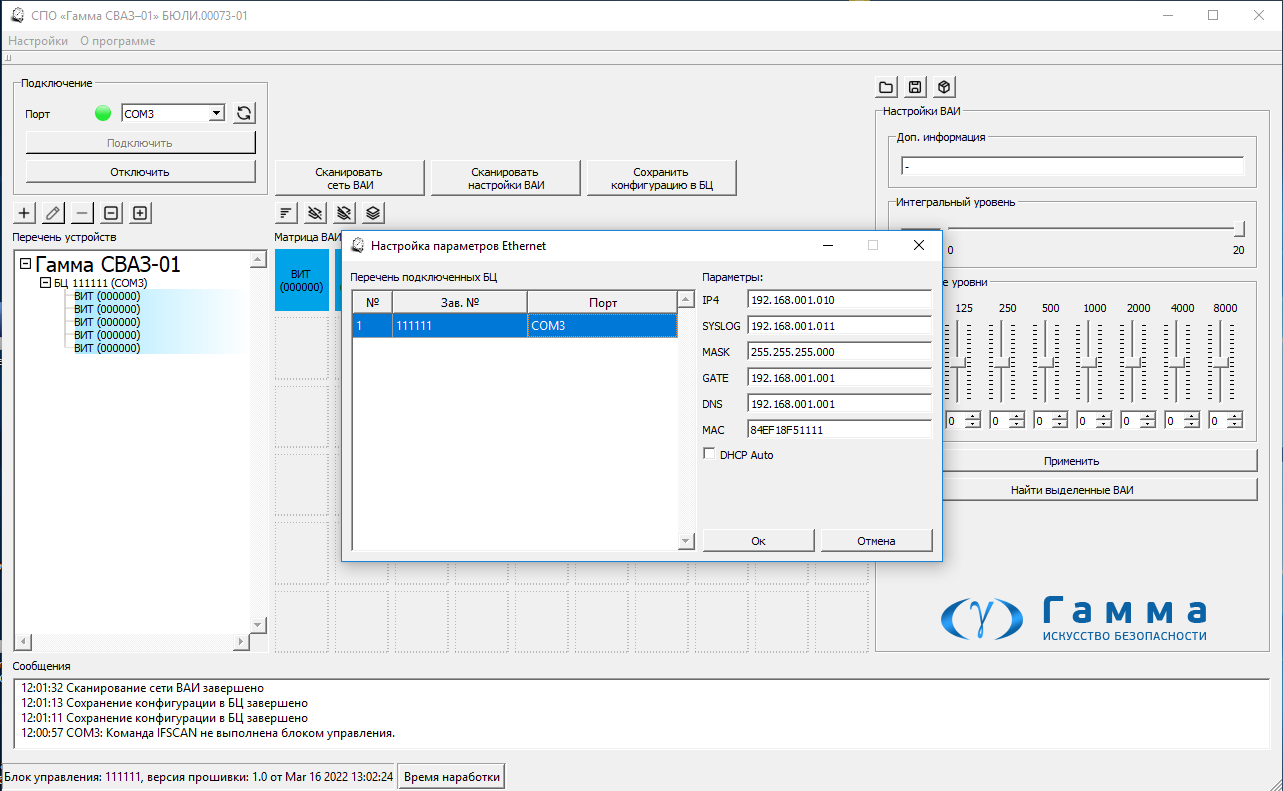Click the MASK field
This screenshot has width=1283, height=791.
(839, 352)
